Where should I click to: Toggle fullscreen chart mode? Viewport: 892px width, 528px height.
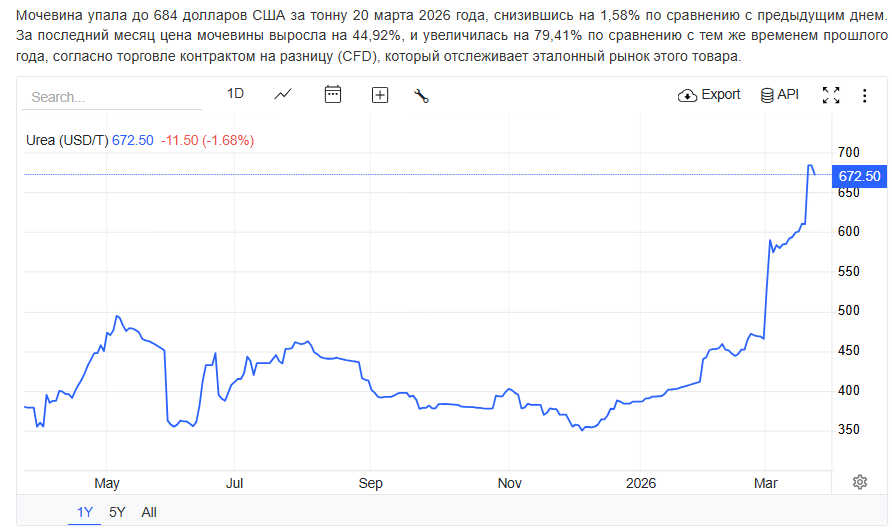[x=830, y=95]
